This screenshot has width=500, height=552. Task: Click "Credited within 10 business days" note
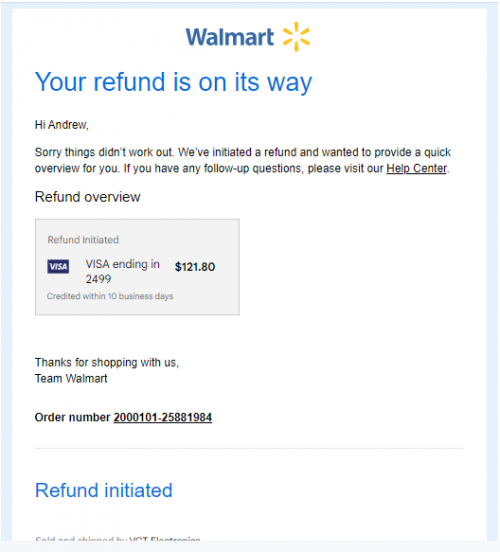coord(110,296)
